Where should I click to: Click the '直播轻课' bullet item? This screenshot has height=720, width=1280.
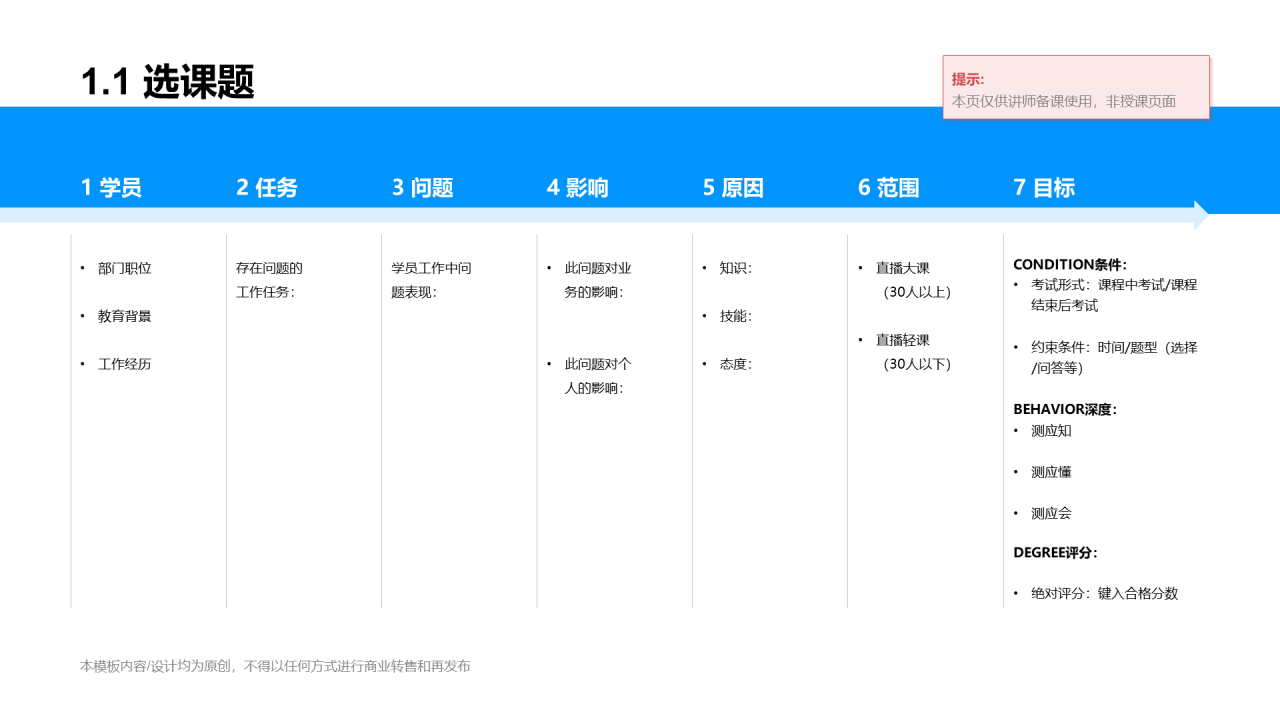903,340
